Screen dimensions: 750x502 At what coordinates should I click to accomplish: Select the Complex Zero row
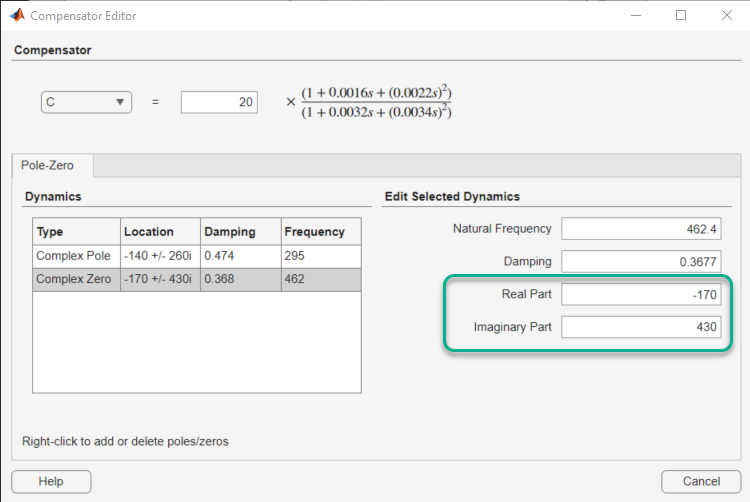76,279
